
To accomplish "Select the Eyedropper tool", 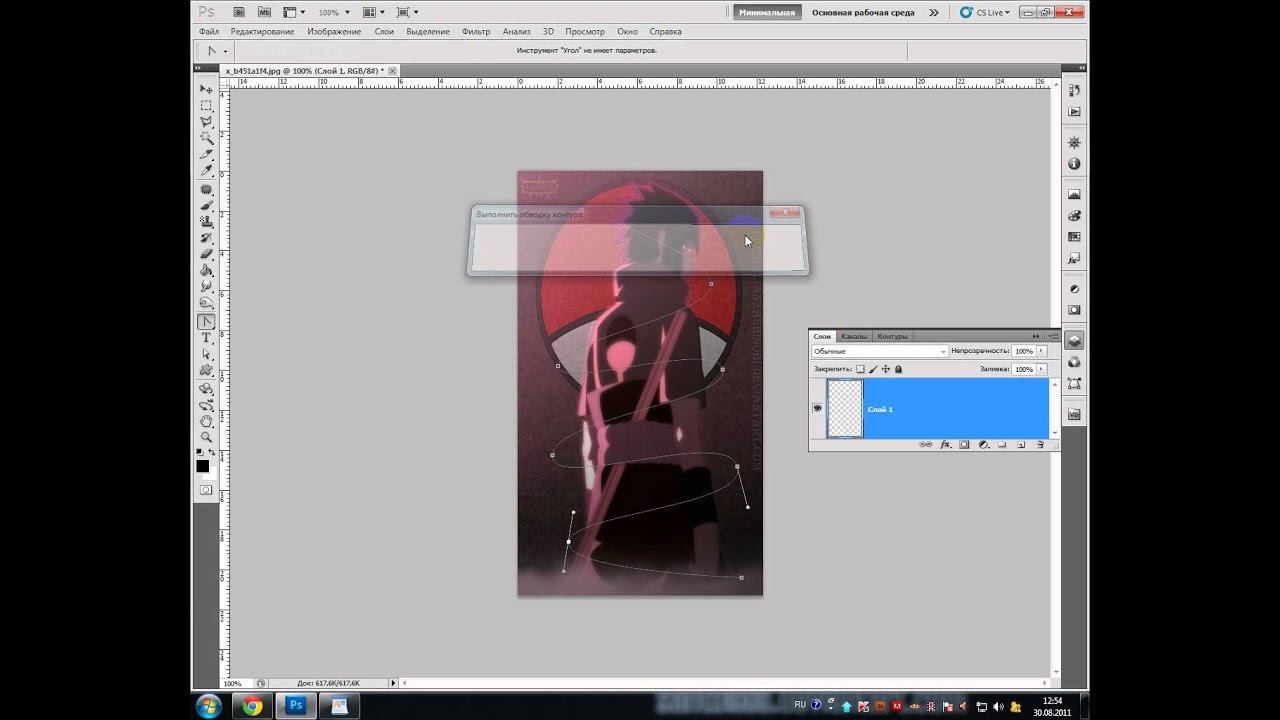I will coord(206,171).
